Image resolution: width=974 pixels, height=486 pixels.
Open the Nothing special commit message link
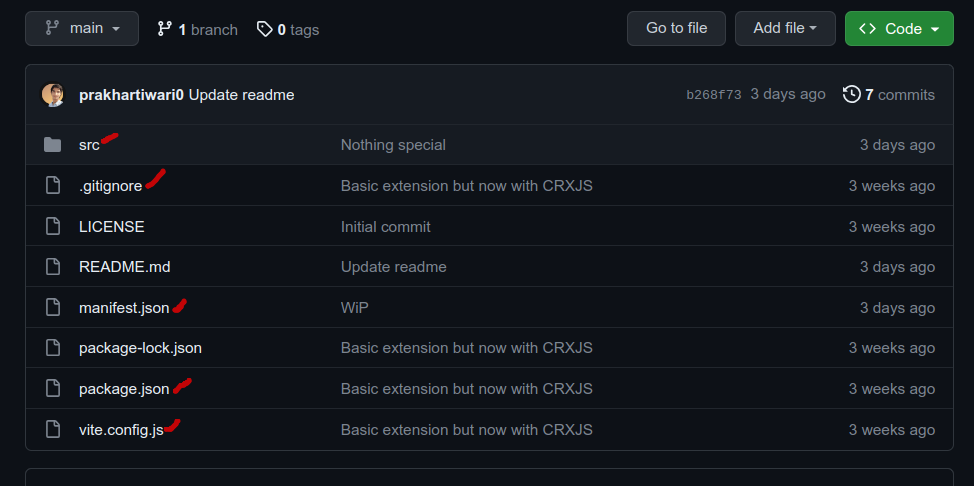[393, 145]
